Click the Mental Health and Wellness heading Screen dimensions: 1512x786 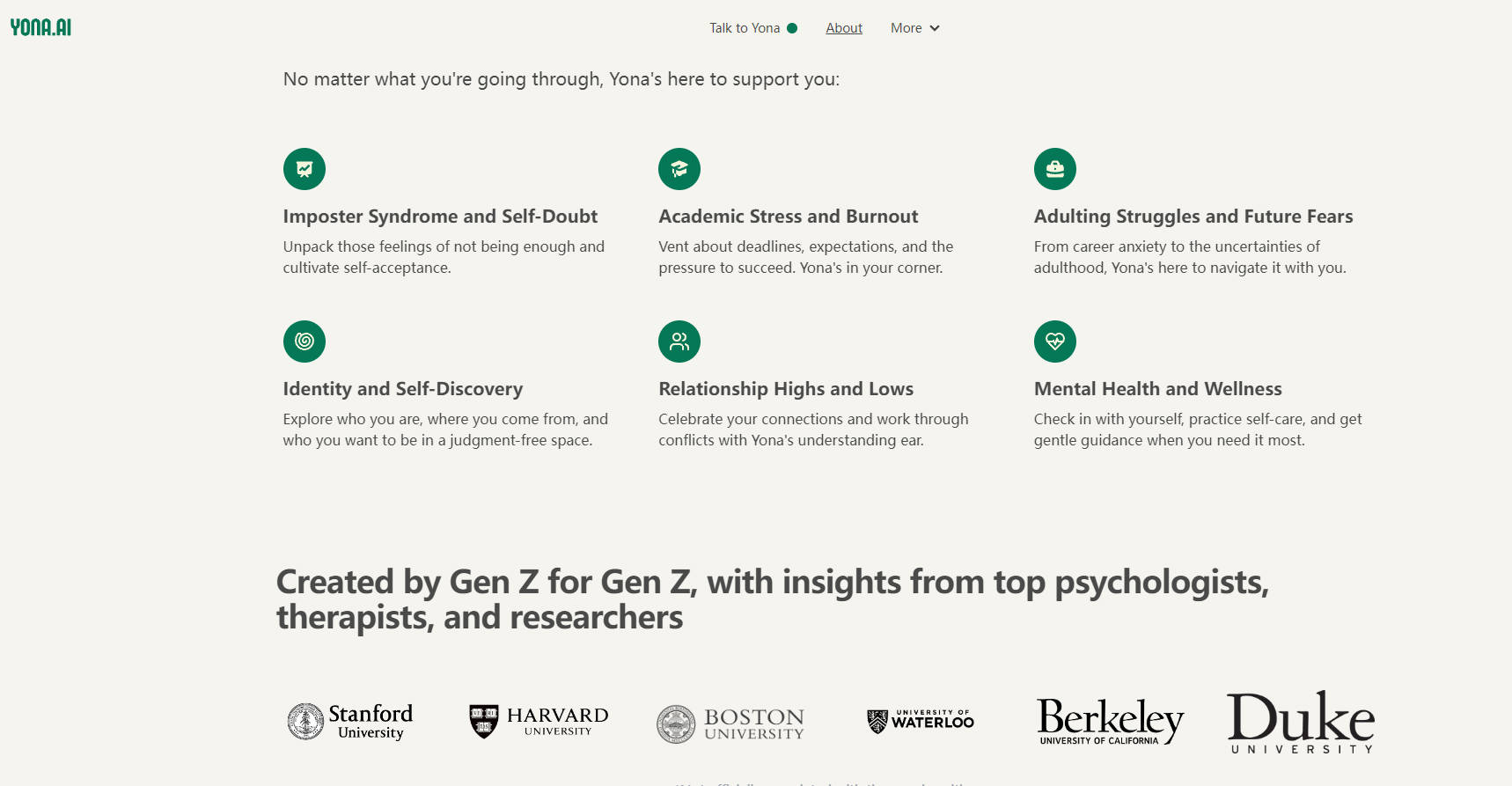[x=1157, y=389]
